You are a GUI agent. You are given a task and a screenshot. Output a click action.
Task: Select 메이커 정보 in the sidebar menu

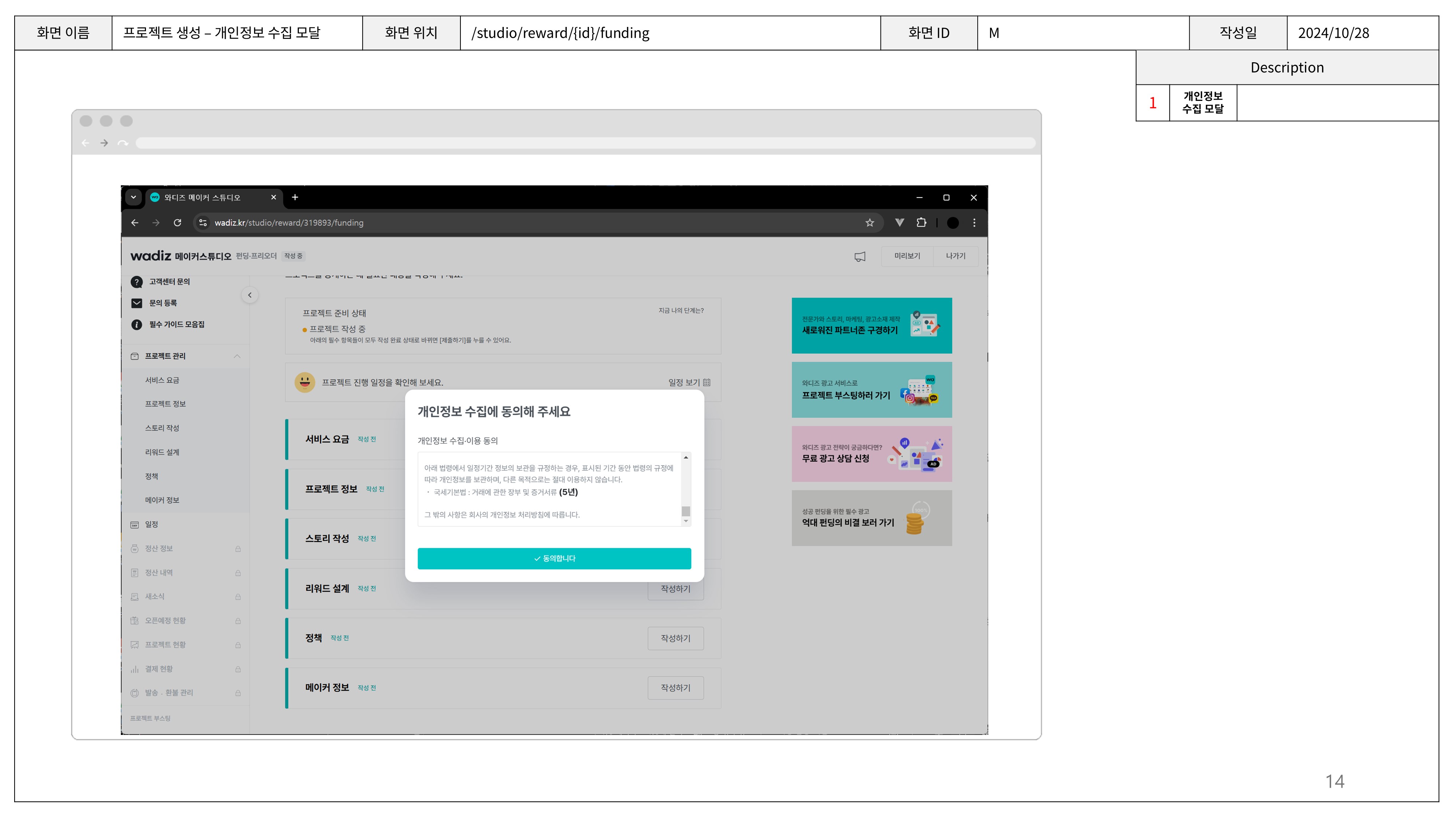162,500
